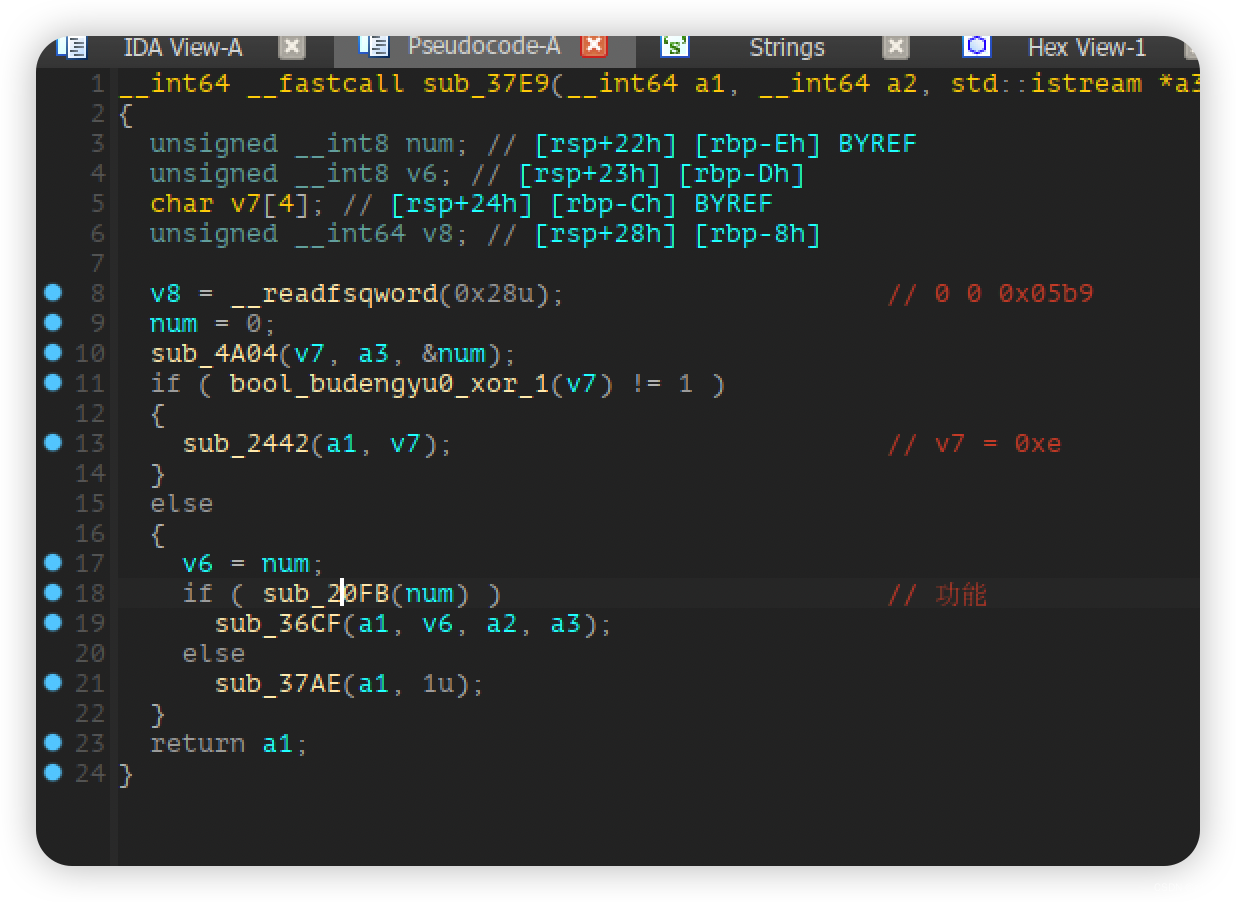
Task: Click the opening brace on line 2
Action: pyautogui.click(x=126, y=114)
